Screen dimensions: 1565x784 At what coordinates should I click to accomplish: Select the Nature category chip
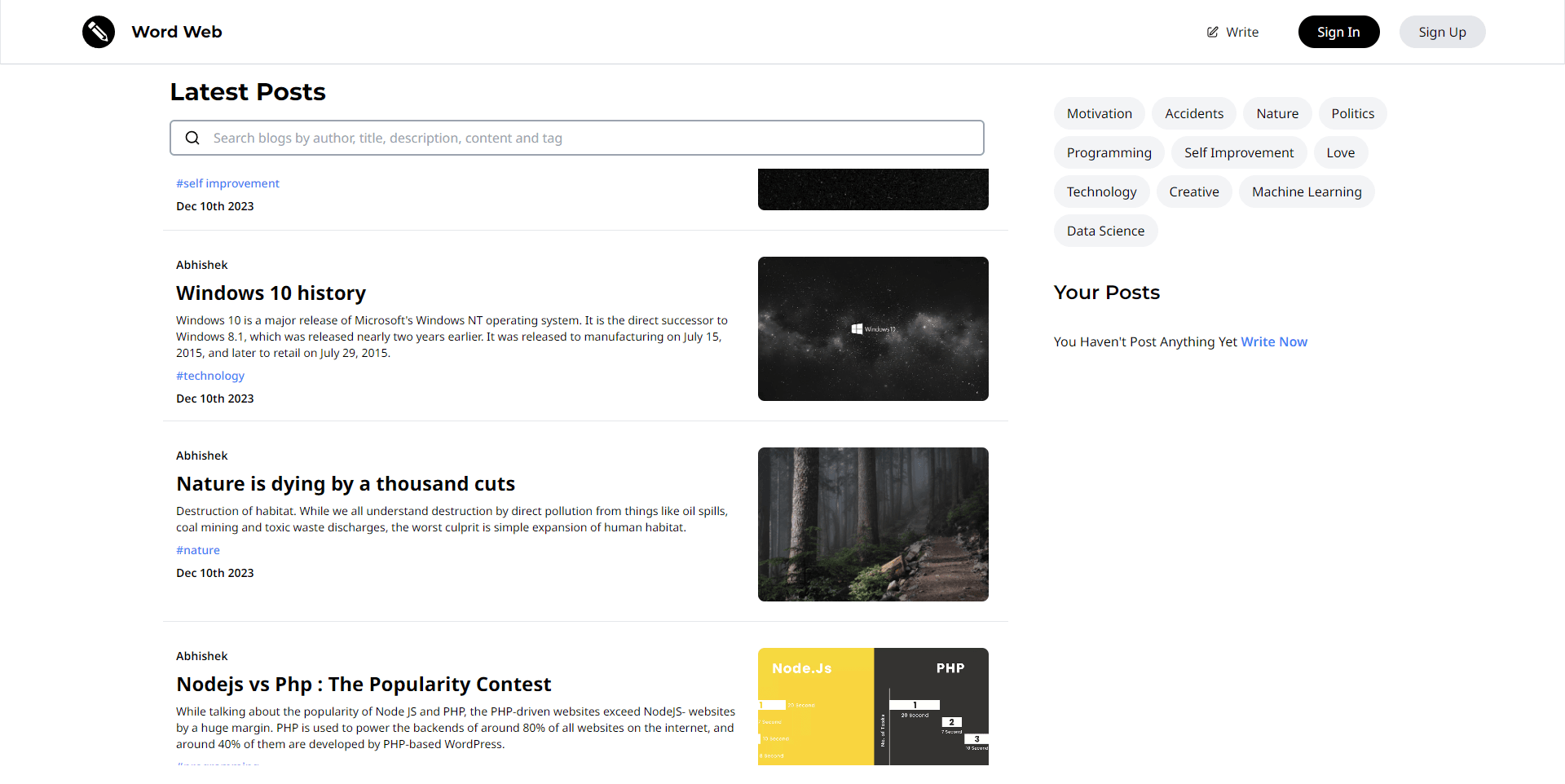tap(1277, 113)
